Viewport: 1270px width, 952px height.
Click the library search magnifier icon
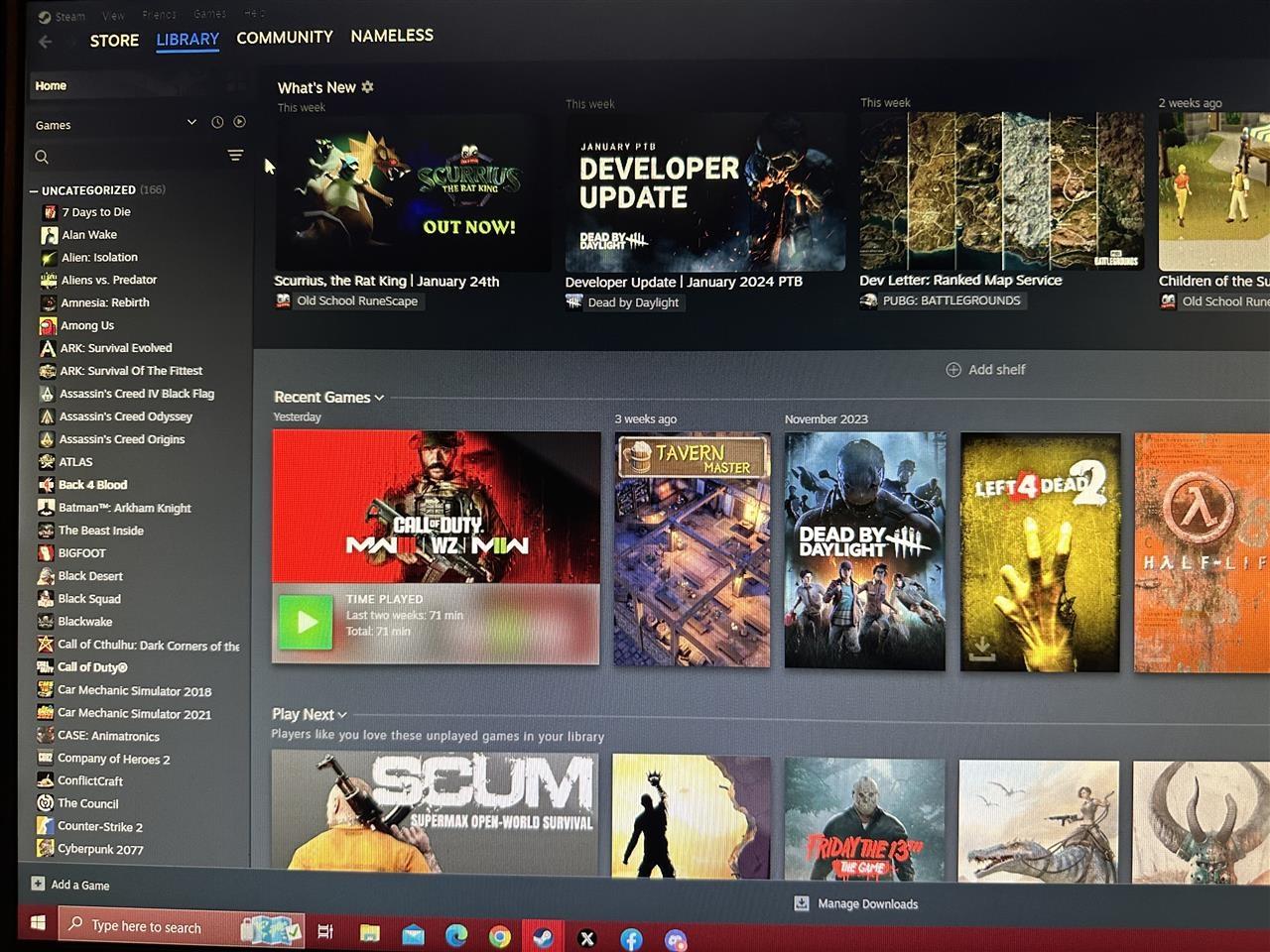coord(42,157)
